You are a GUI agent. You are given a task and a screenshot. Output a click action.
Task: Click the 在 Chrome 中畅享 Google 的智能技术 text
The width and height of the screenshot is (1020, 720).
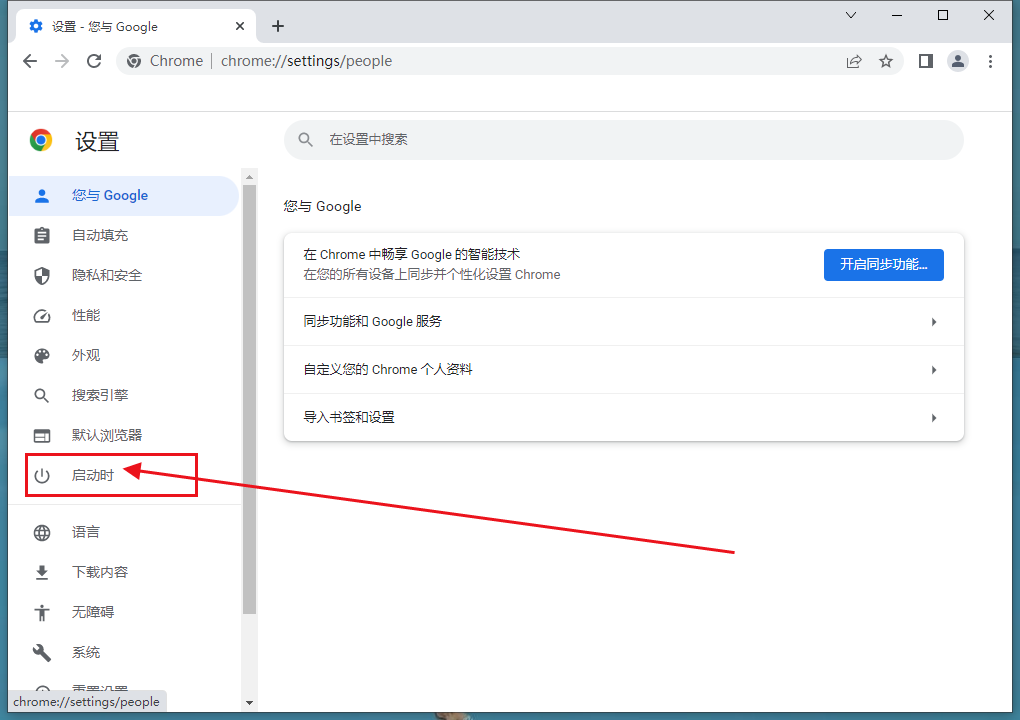[x=411, y=254]
